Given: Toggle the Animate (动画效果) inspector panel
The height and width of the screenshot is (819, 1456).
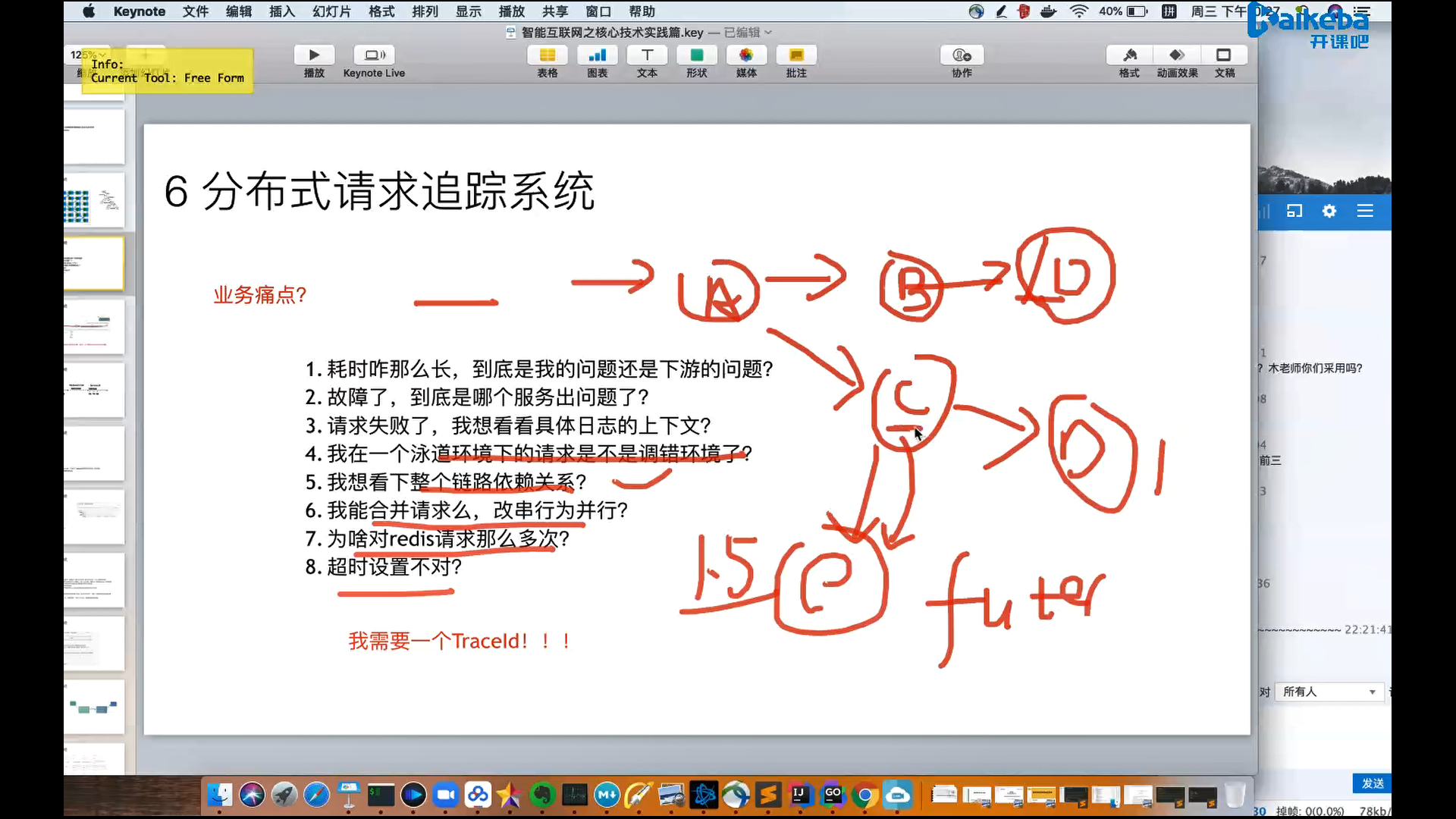Looking at the screenshot, I should pyautogui.click(x=1177, y=55).
